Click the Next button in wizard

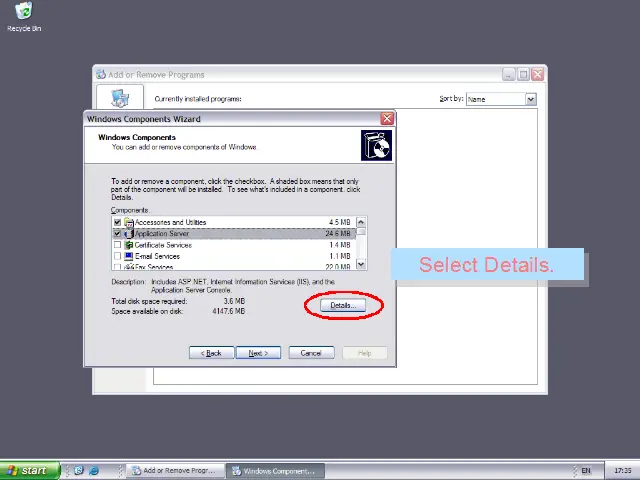[x=258, y=353]
